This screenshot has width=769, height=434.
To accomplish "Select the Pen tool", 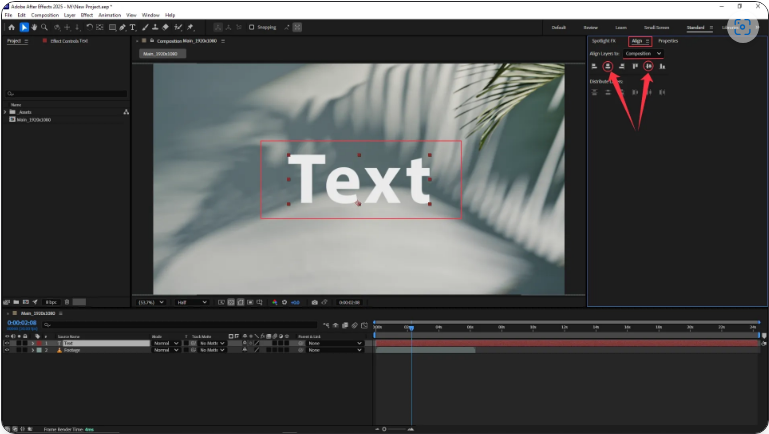I will coord(123,27).
